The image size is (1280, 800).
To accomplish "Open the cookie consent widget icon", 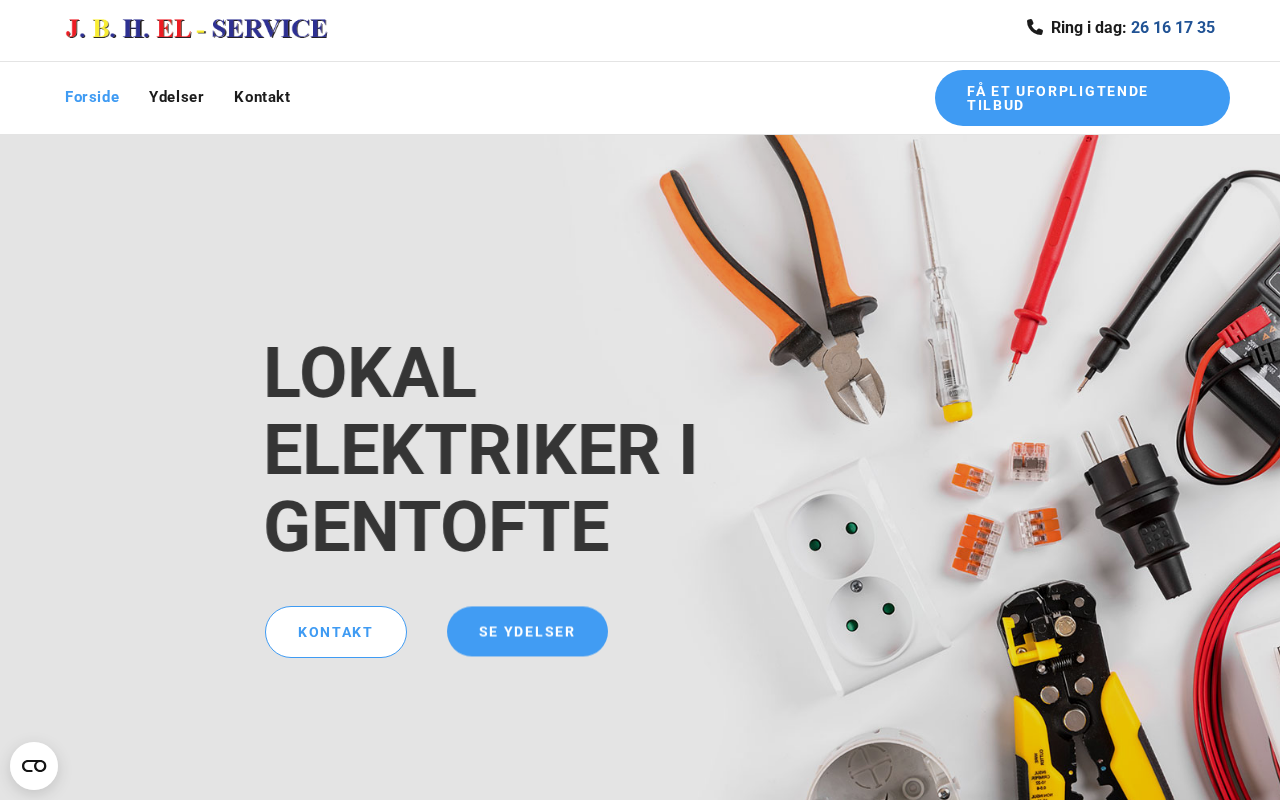I will point(34,766).
